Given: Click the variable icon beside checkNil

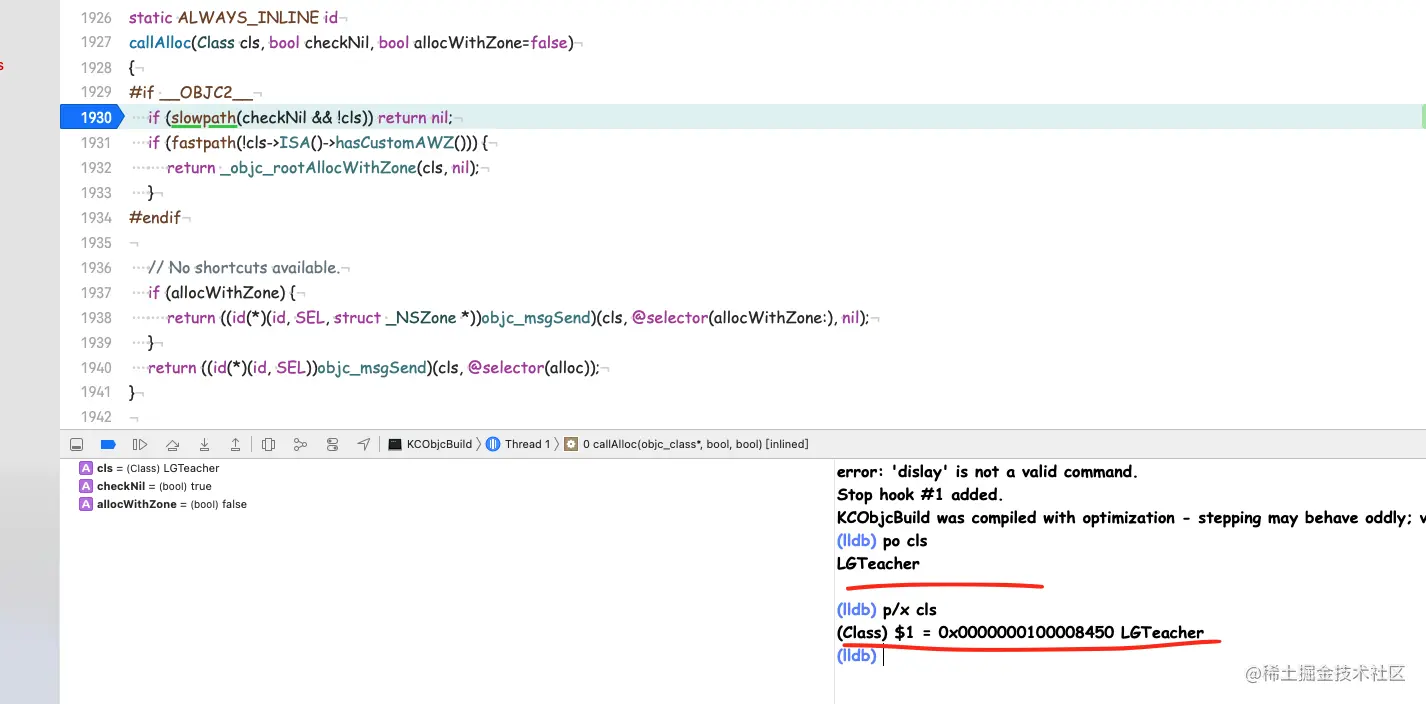Looking at the screenshot, I should (x=86, y=486).
